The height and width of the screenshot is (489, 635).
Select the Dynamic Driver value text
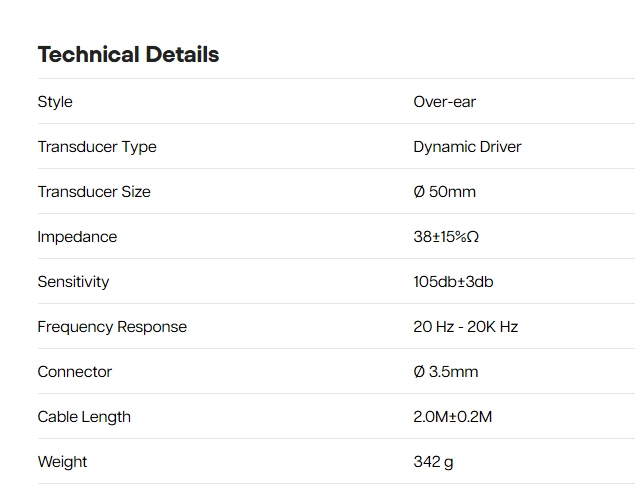[467, 147]
